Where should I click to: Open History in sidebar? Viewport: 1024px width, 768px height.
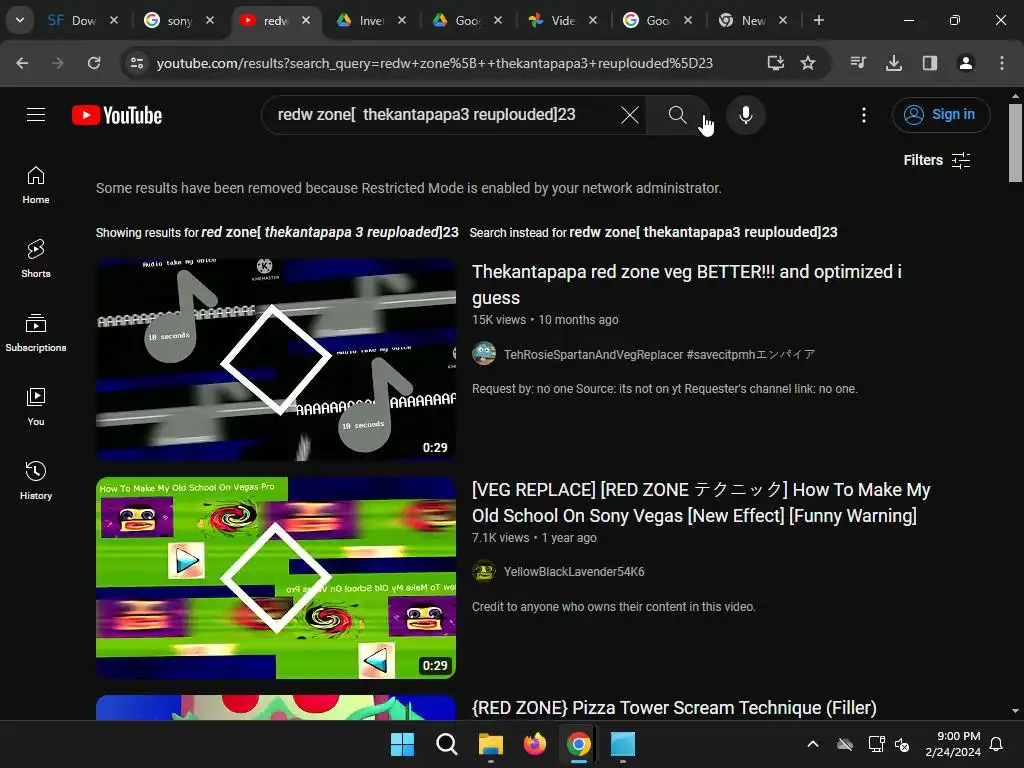click(x=36, y=481)
